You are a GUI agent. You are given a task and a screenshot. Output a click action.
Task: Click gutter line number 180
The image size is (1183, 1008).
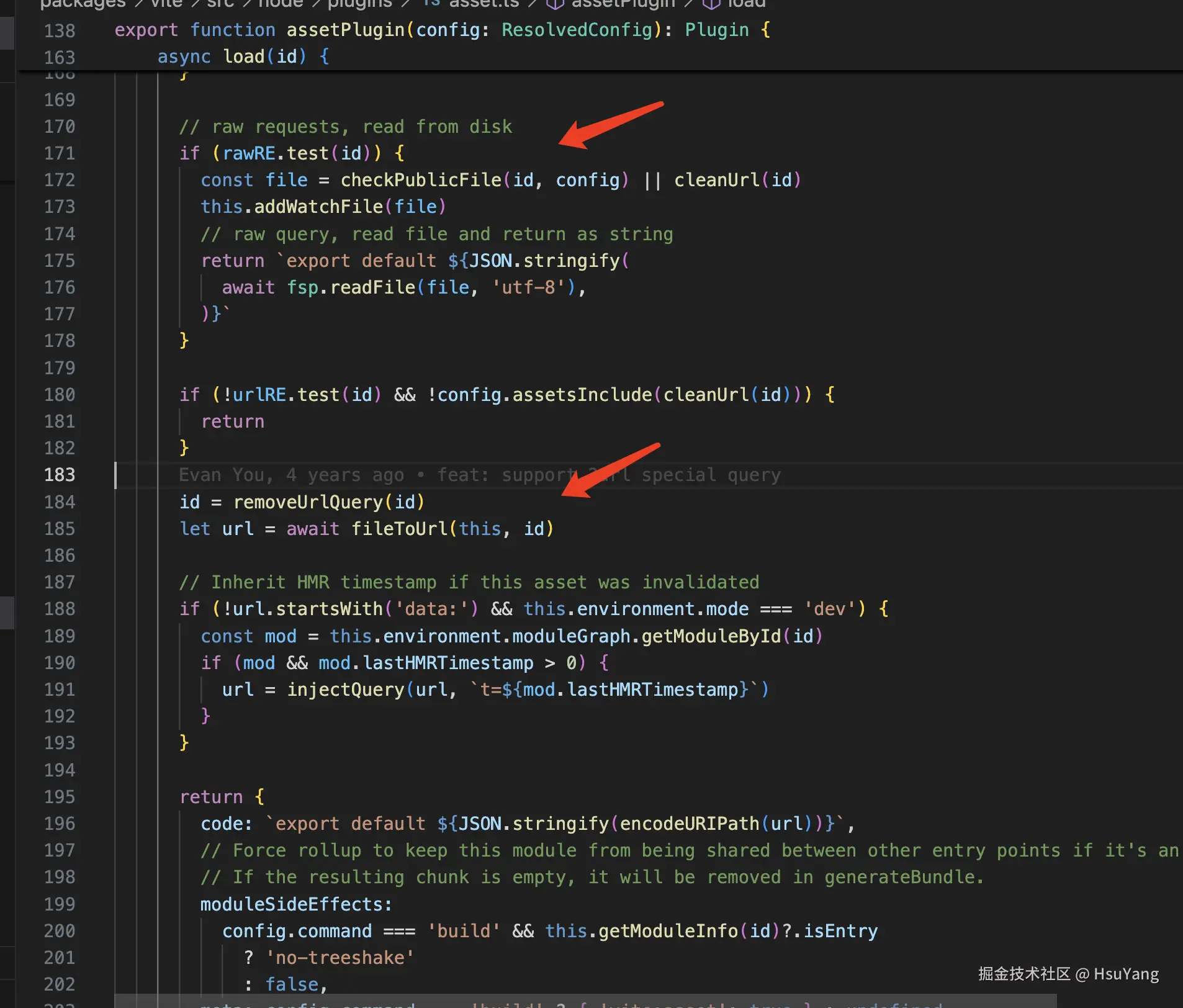coord(60,395)
